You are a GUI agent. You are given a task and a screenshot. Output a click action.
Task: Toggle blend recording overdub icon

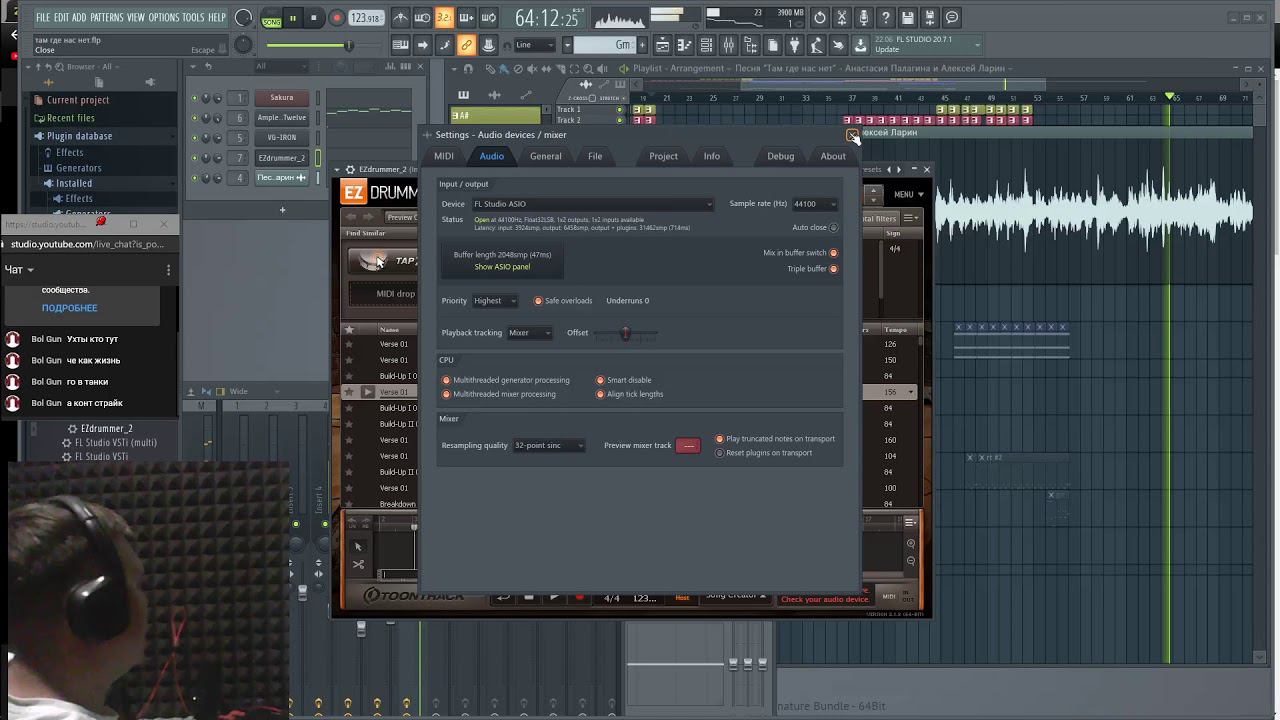(466, 18)
